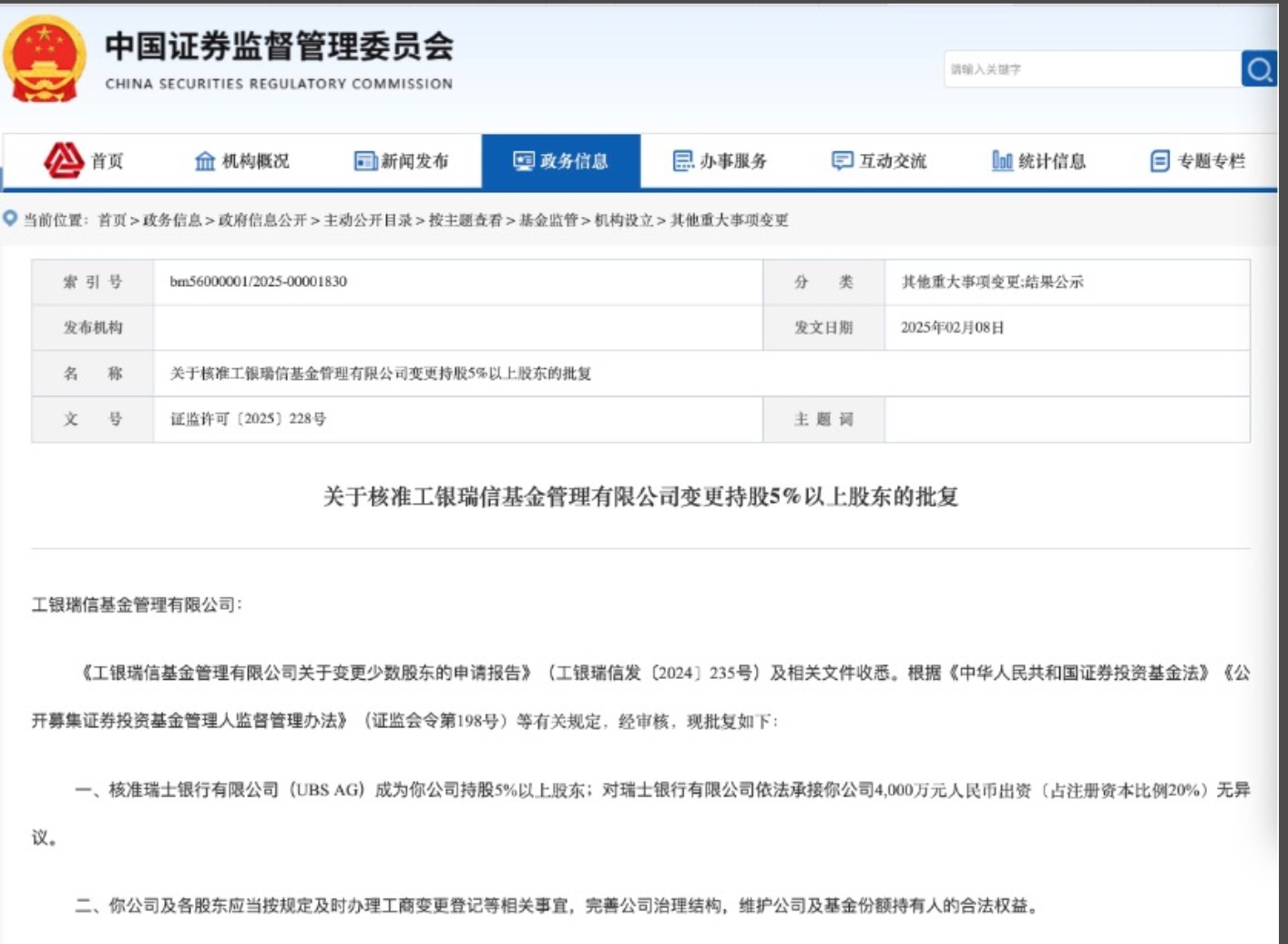The height and width of the screenshot is (944, 1288).
Task: Select 其他重大事项变更 breadcrumb link
Action: (x=730, y=220)
